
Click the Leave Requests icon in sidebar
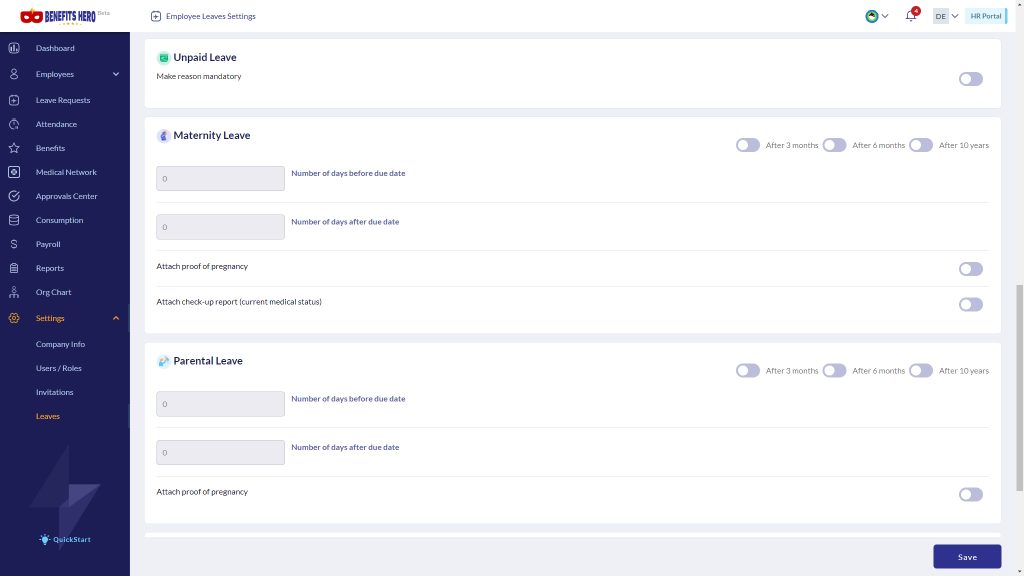[x=14, y=101]
